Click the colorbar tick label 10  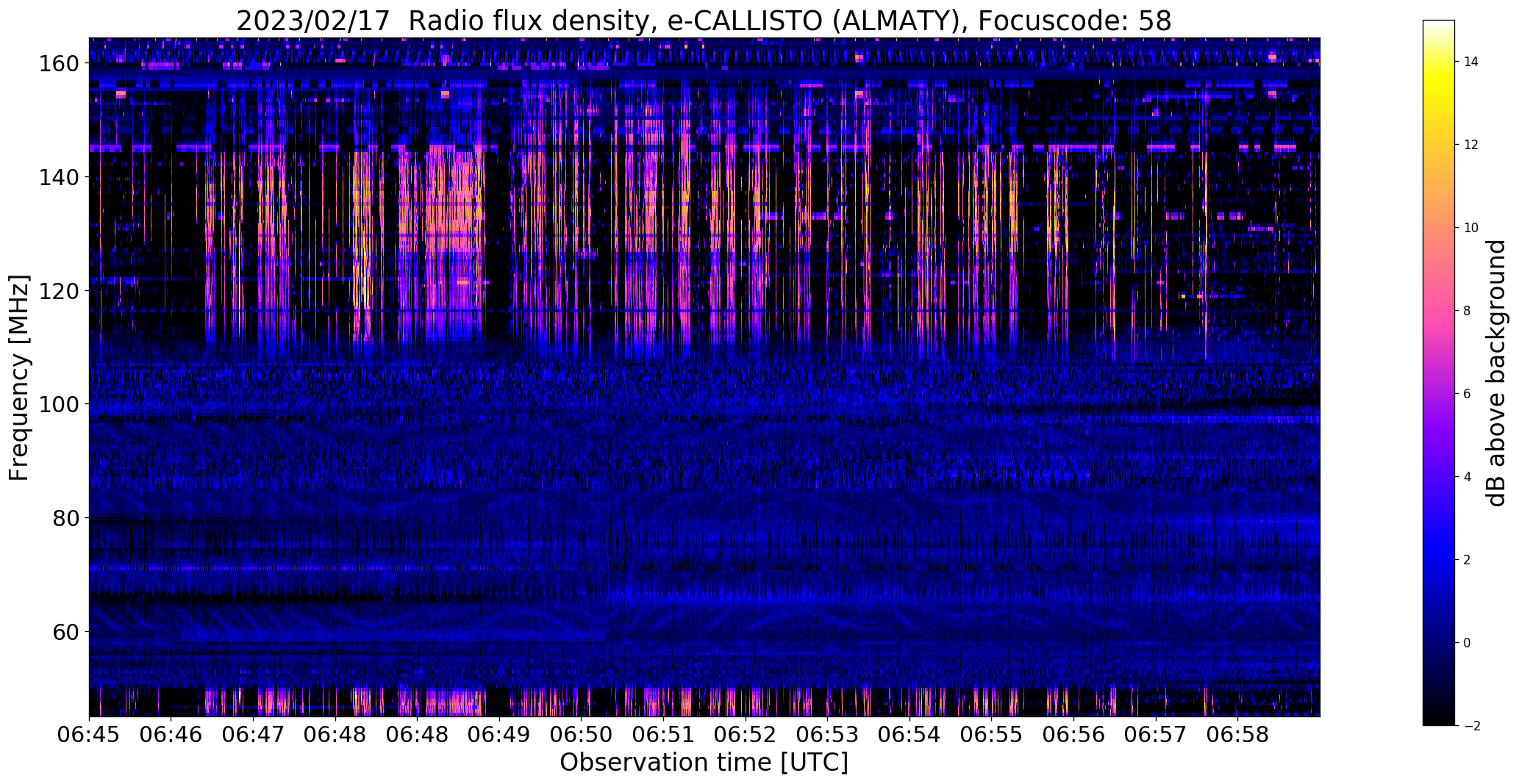[1471, 228]
